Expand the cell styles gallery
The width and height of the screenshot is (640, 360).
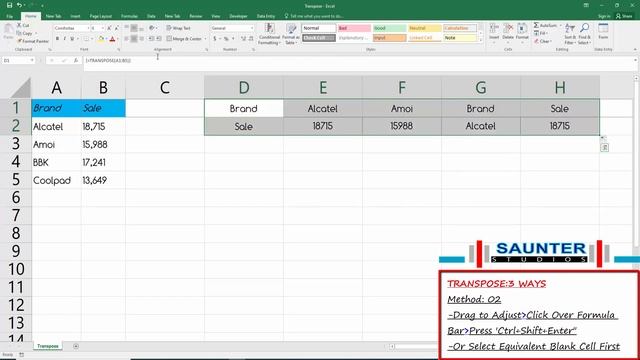tap(481, 40)
